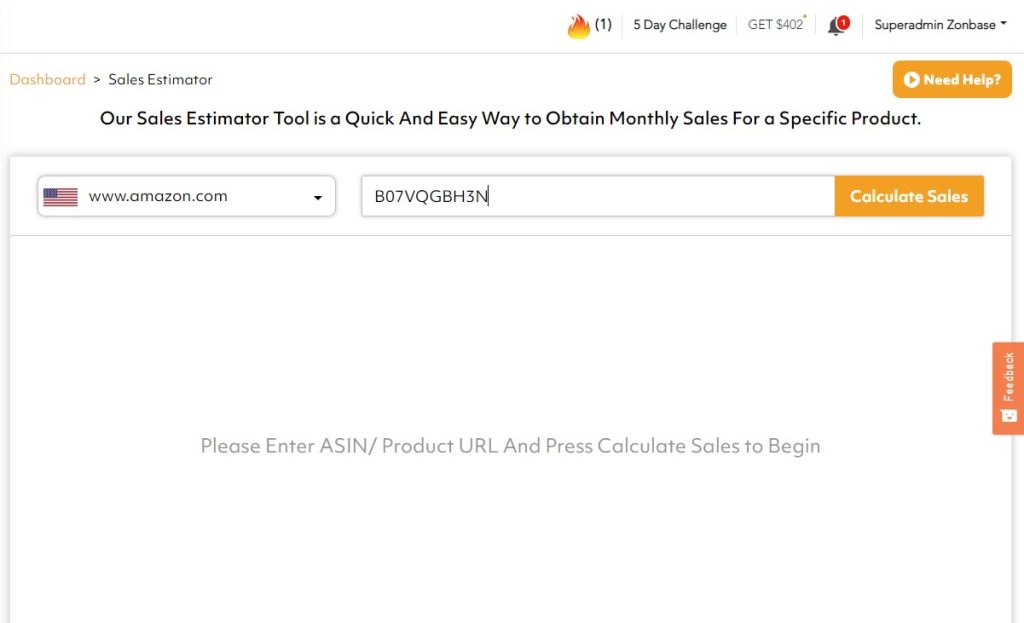Go to the Dashboard breadcrumb

47,80
